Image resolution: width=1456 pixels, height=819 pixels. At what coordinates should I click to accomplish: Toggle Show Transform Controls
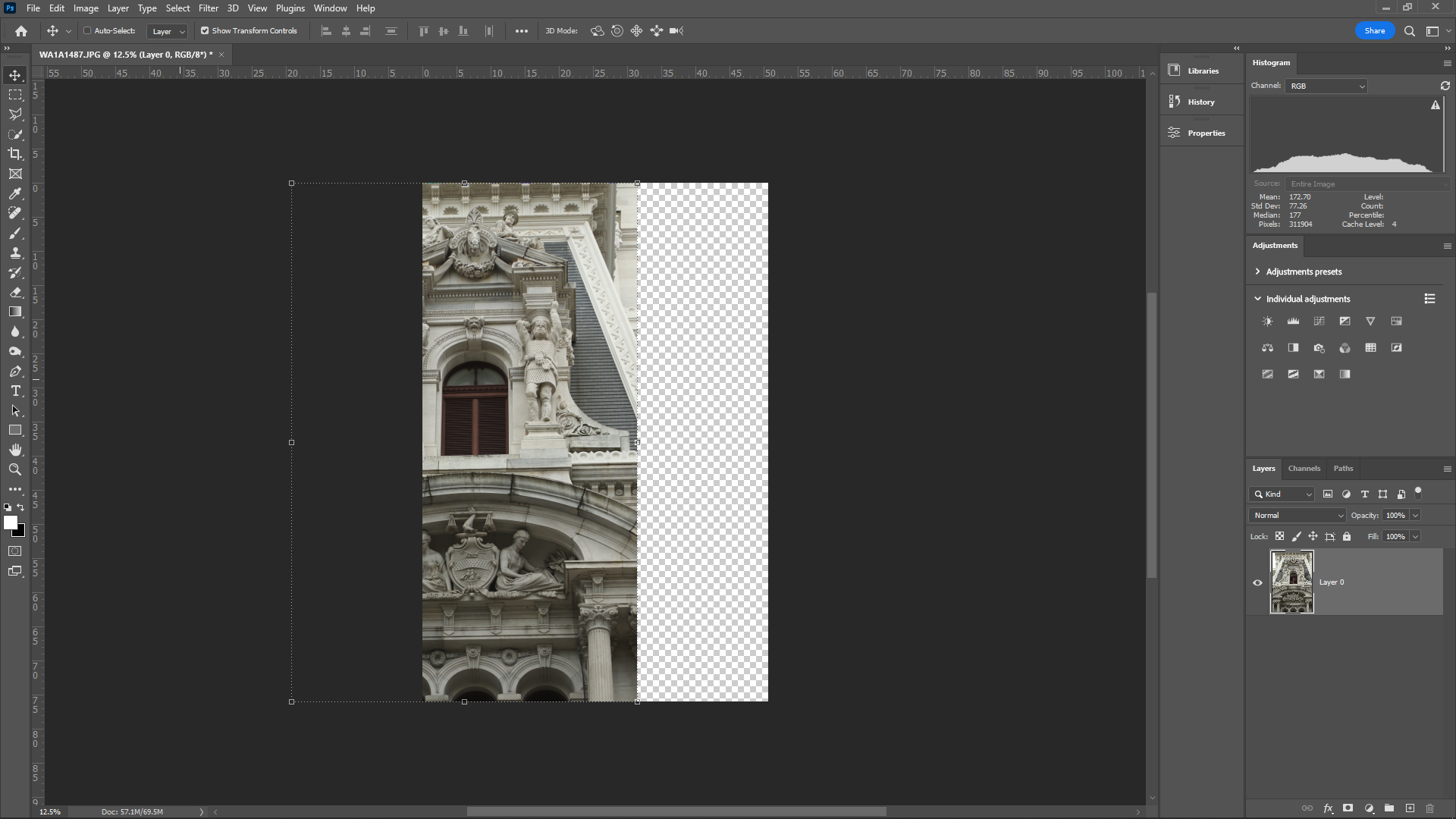(x=205, y=31)
